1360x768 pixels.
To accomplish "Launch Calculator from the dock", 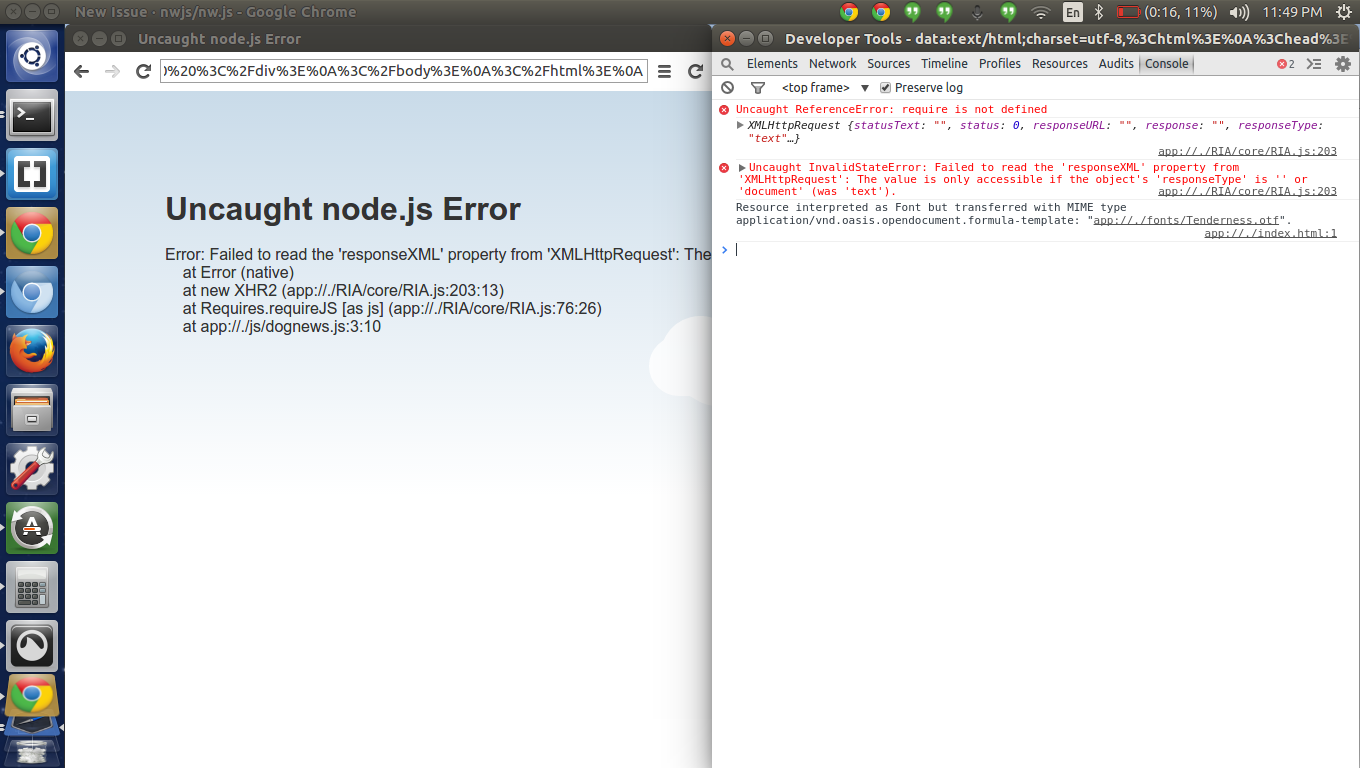I will (x=32, y=587).
